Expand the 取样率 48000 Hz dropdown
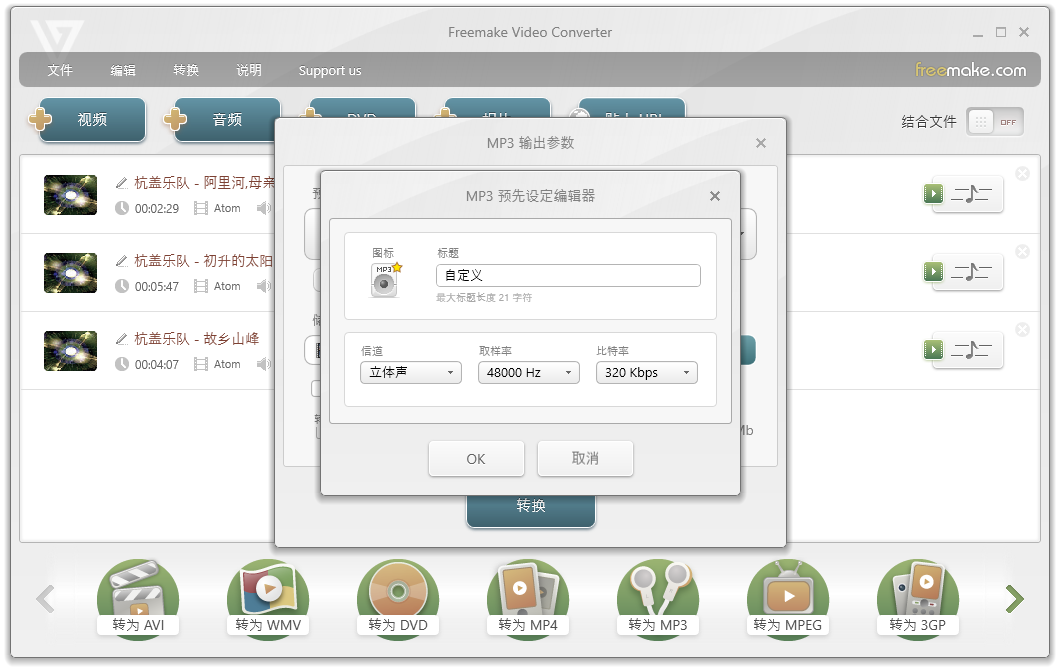The image size is (1060, 670). (x=528, y=372)
